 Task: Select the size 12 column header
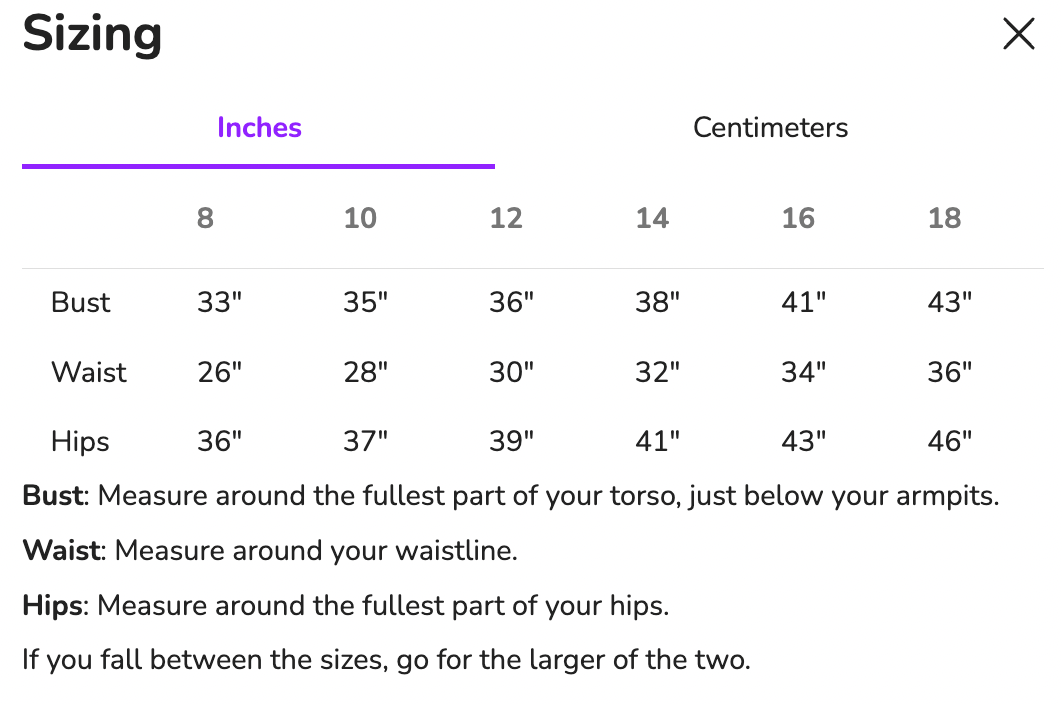pos(506,218)
